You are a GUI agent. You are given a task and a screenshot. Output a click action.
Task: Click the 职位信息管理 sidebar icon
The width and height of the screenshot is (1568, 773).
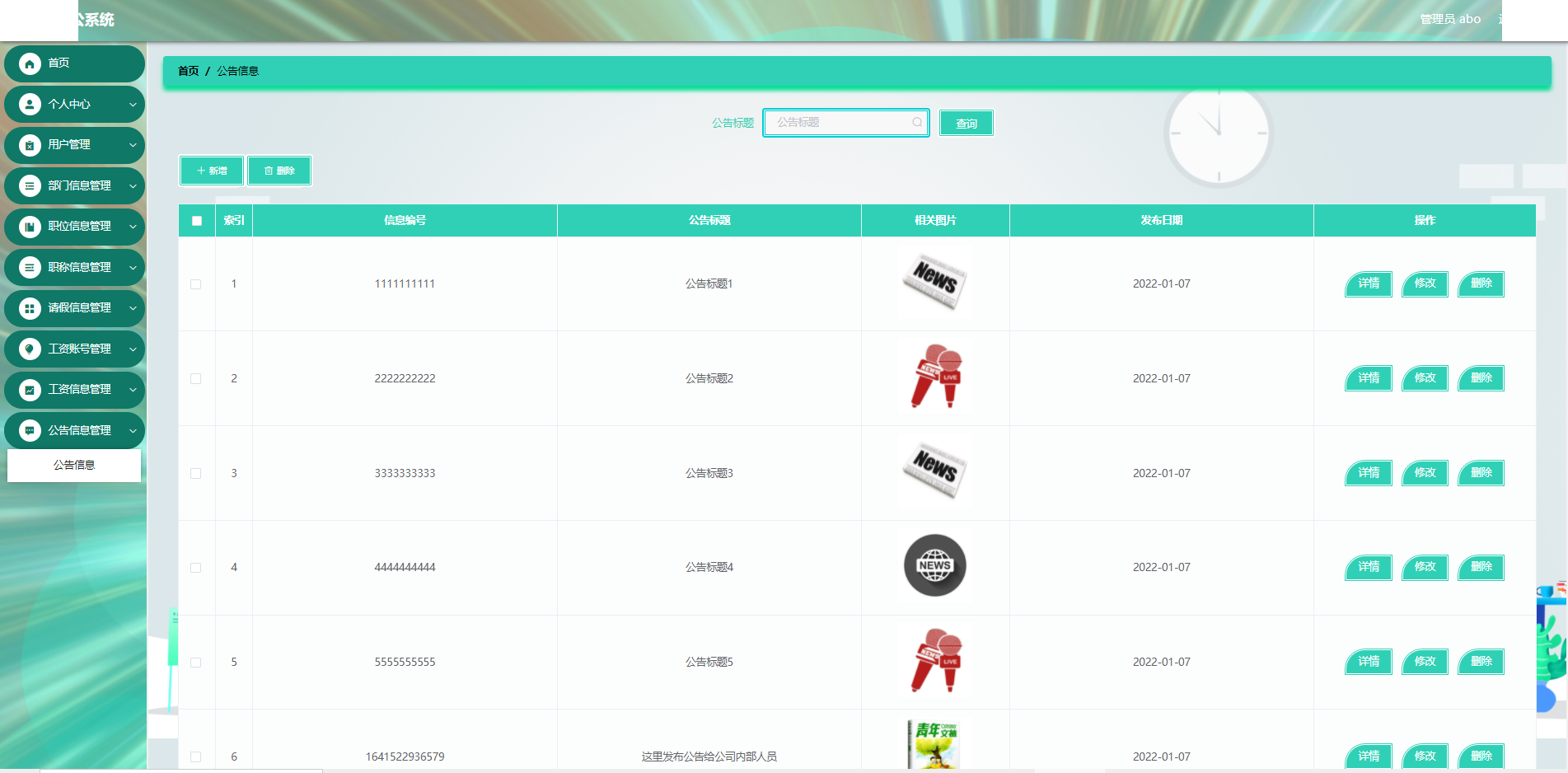coord(30,227)
